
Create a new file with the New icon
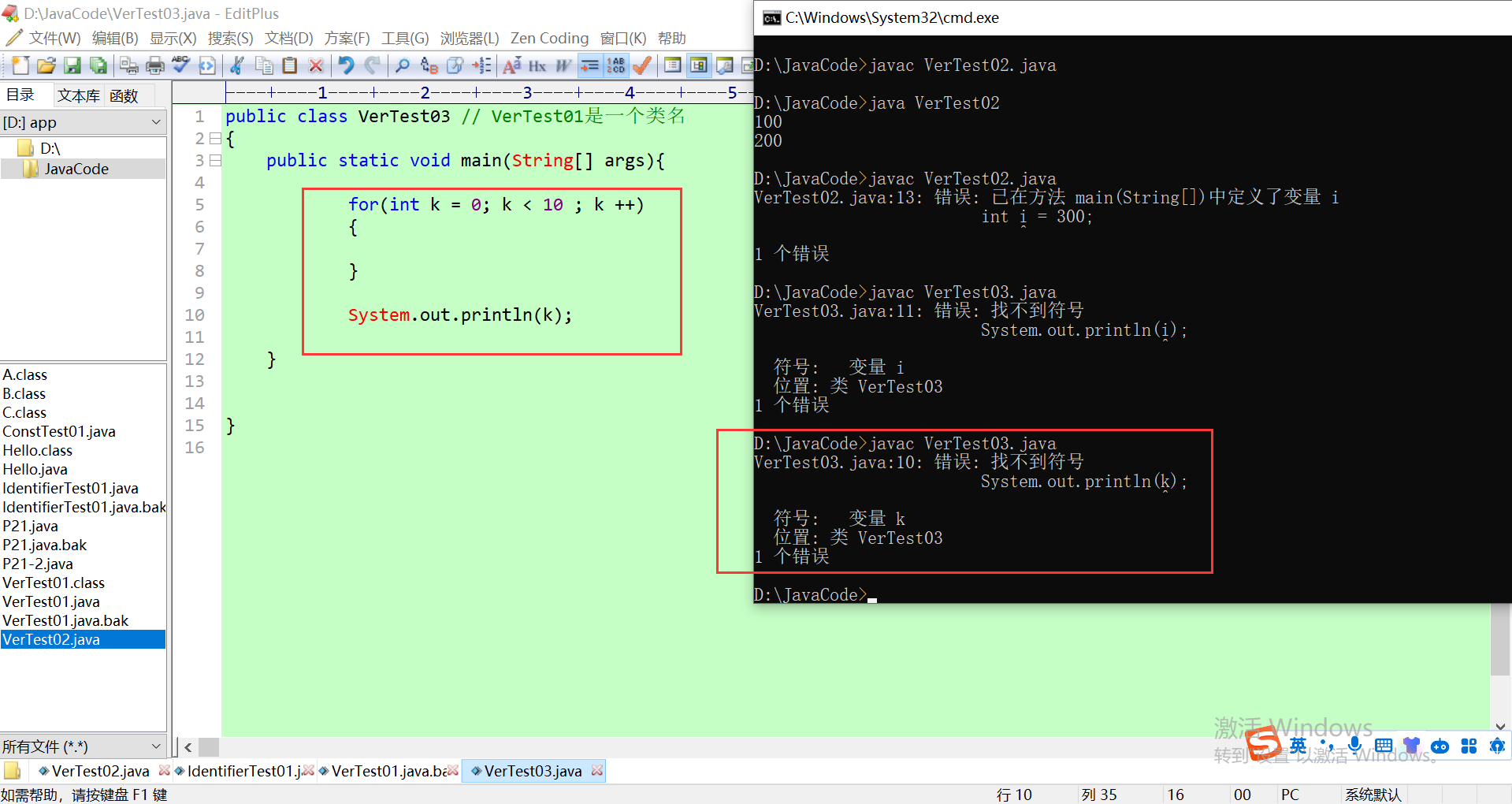20,65
